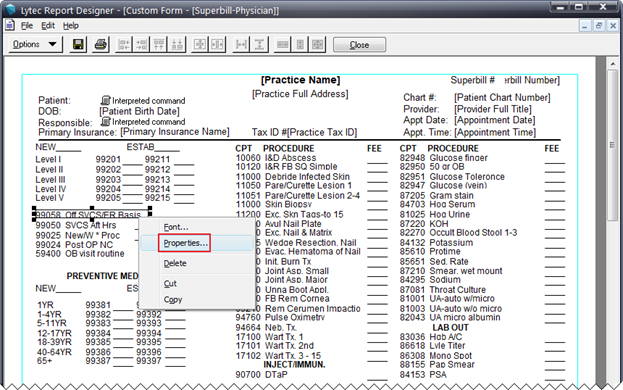Align selected objects to left edges
Image resolution: width=623 pixels, height=390 pixels.
(124, 44)
